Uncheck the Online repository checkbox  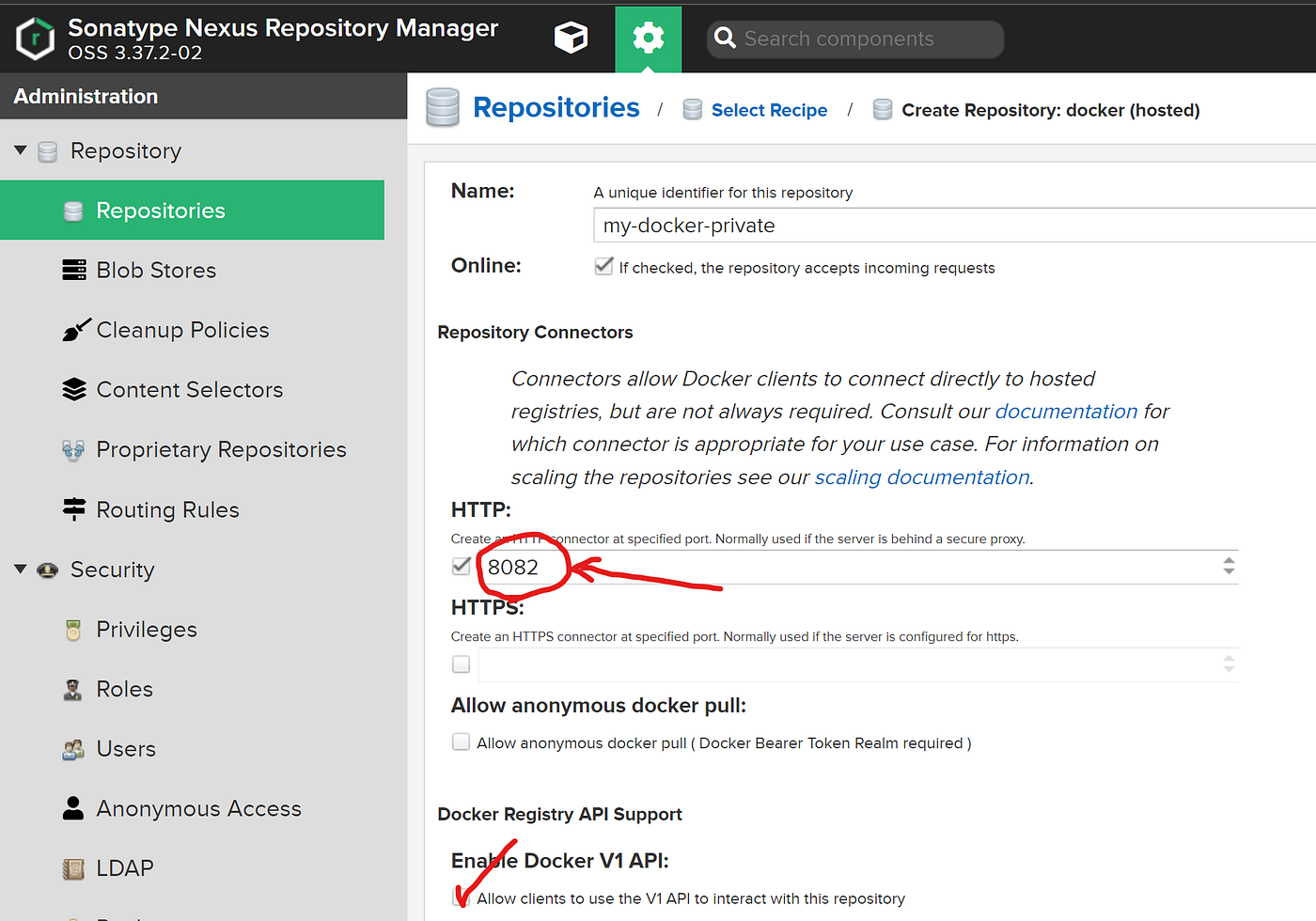pos(603,267)
